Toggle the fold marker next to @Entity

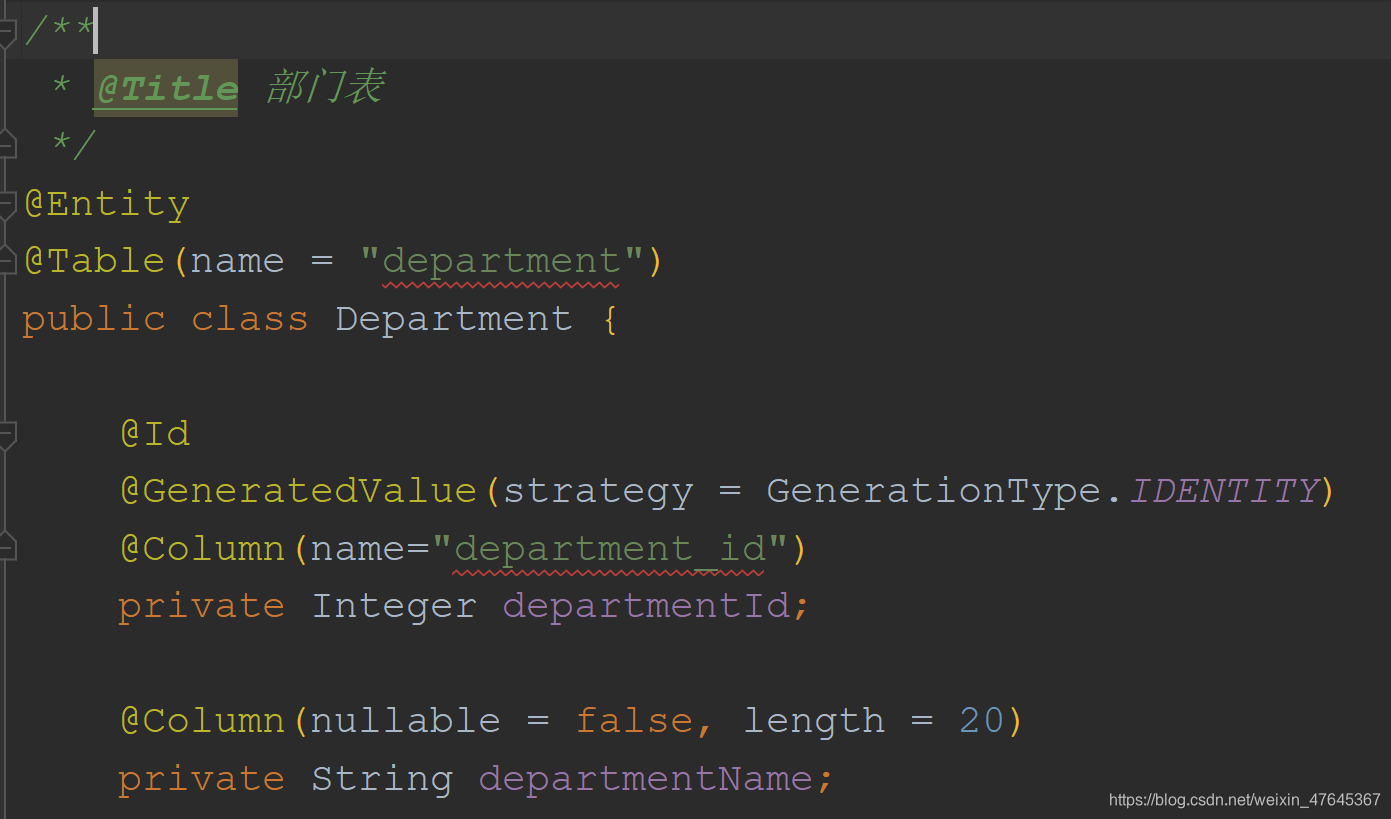pyautogui.click(x=6, y=205)
